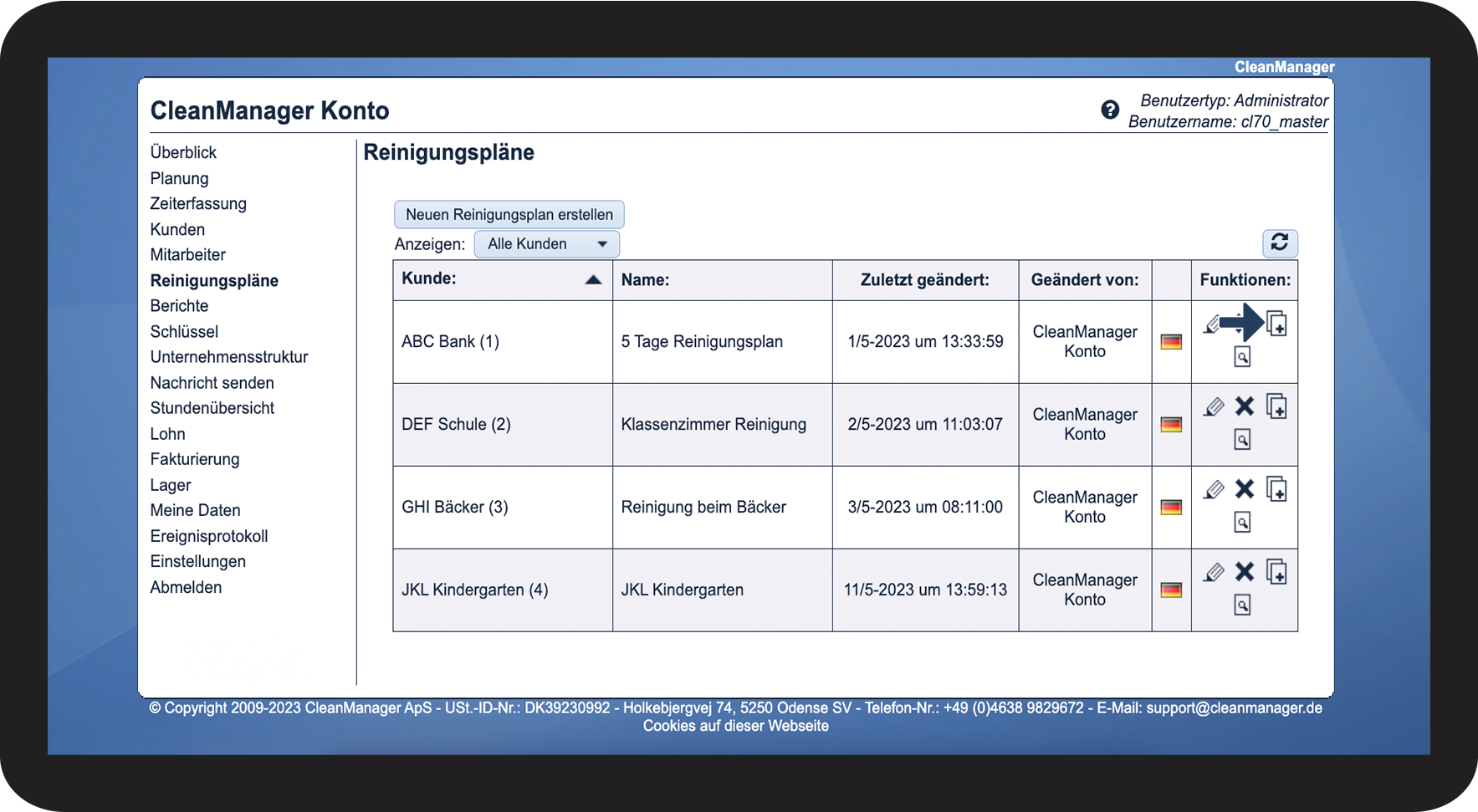Preview the JKL Kindergarten cleaning plan

(x=1242, y=605)
